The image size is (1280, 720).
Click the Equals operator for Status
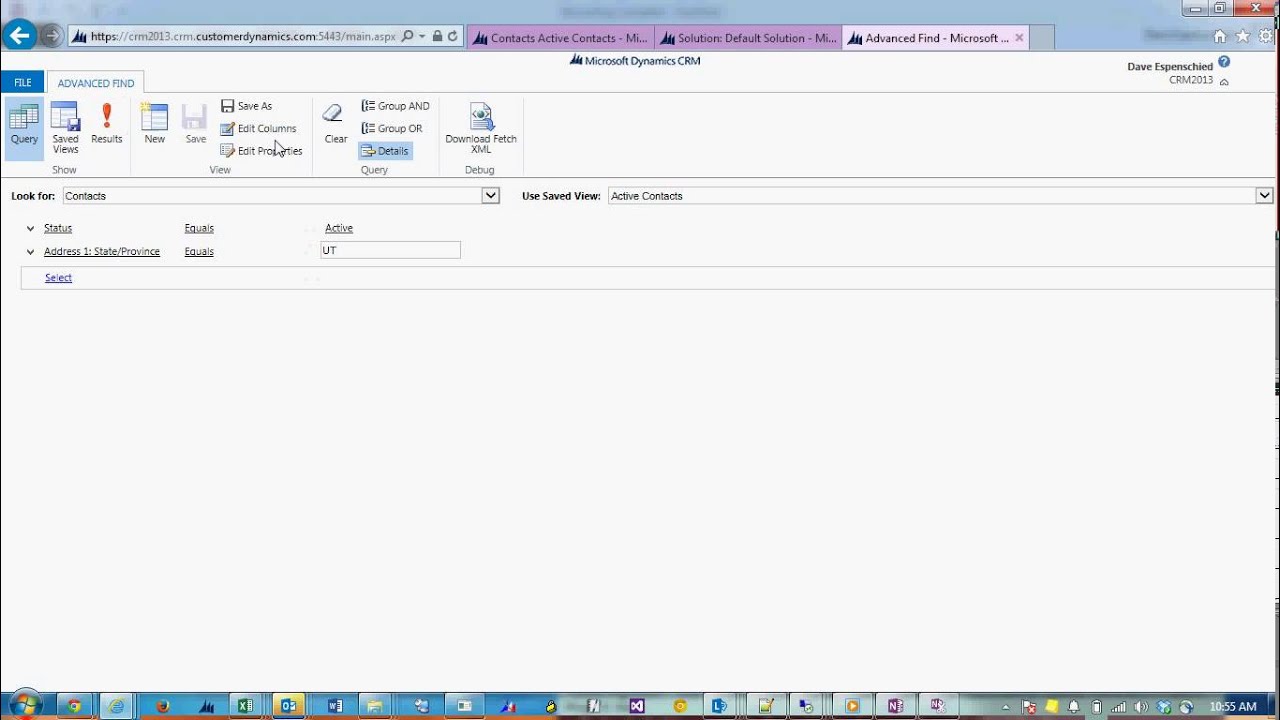tap(199, 228)
